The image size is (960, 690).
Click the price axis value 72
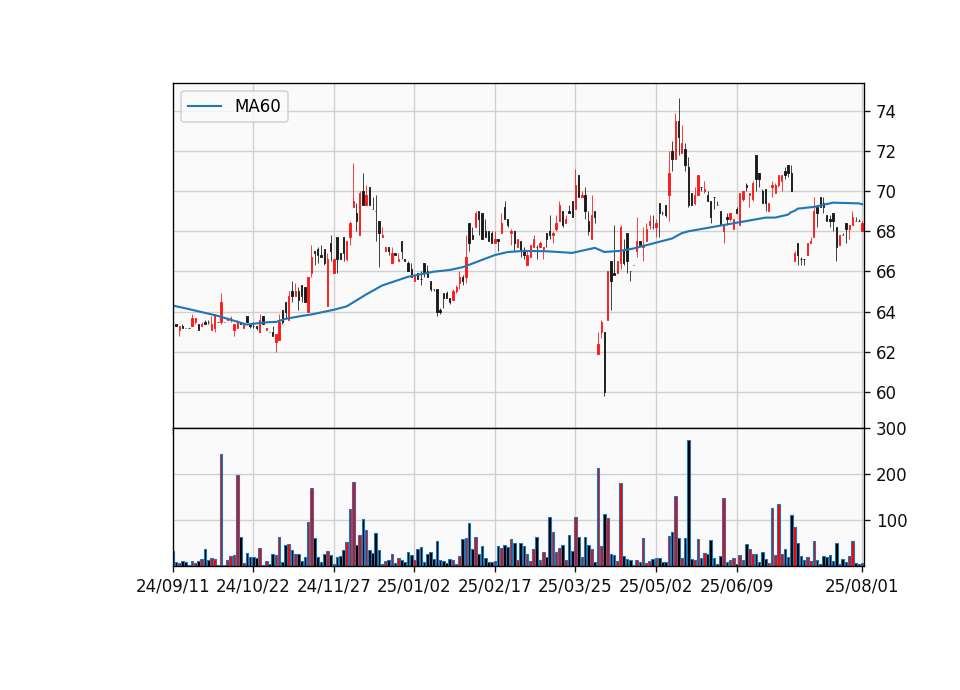[886, 152]
